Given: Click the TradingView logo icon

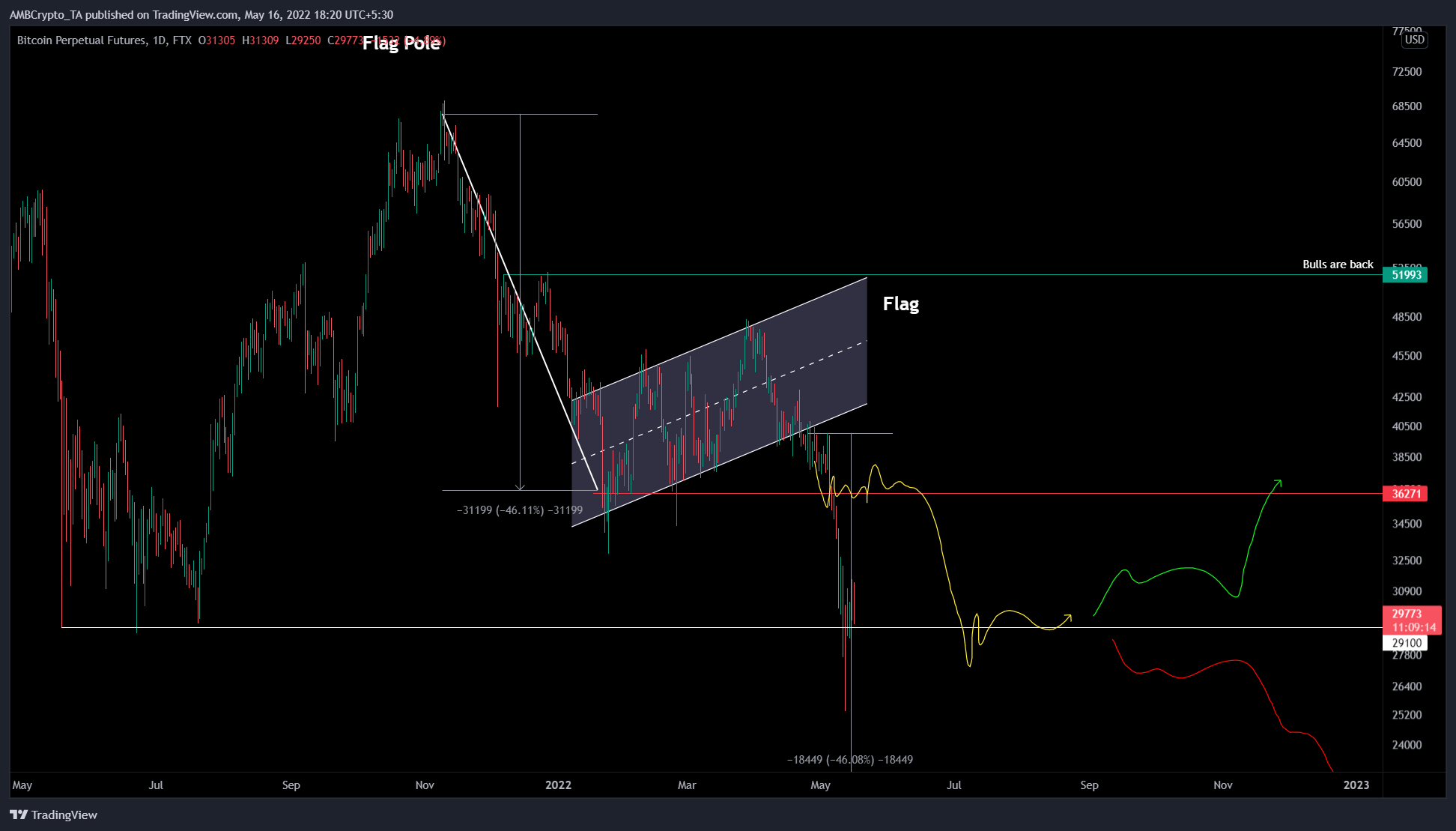Looking at the screenshot, I should (x=19, y=815).
